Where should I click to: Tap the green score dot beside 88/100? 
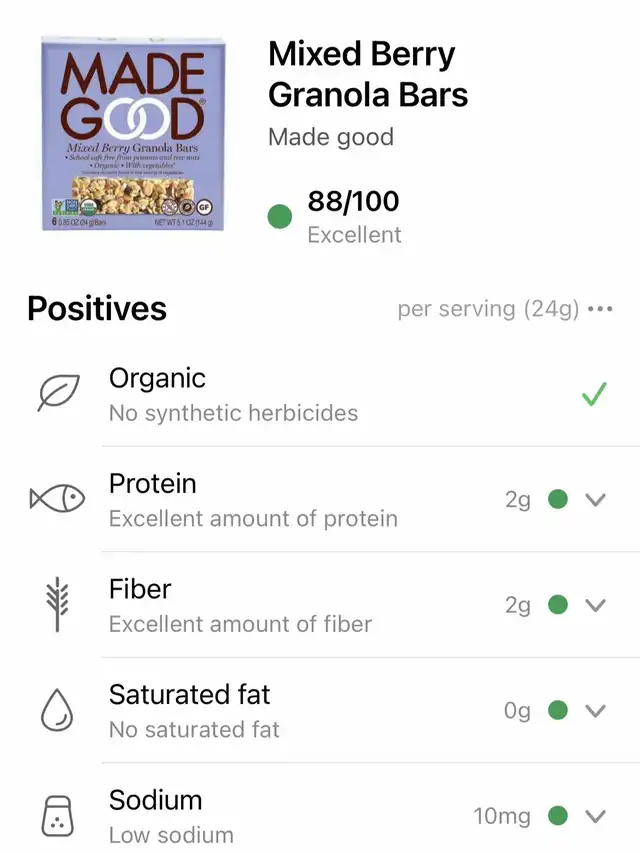pyautogui.click(x=280, y=217)
